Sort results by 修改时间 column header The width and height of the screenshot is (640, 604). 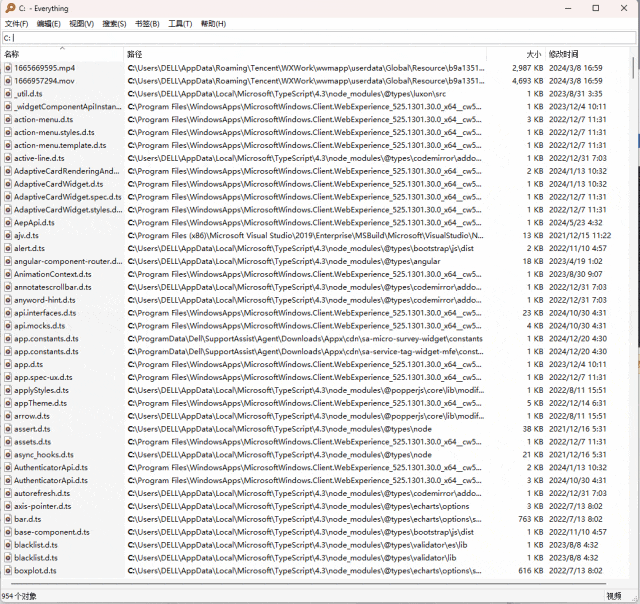point(587,54)
